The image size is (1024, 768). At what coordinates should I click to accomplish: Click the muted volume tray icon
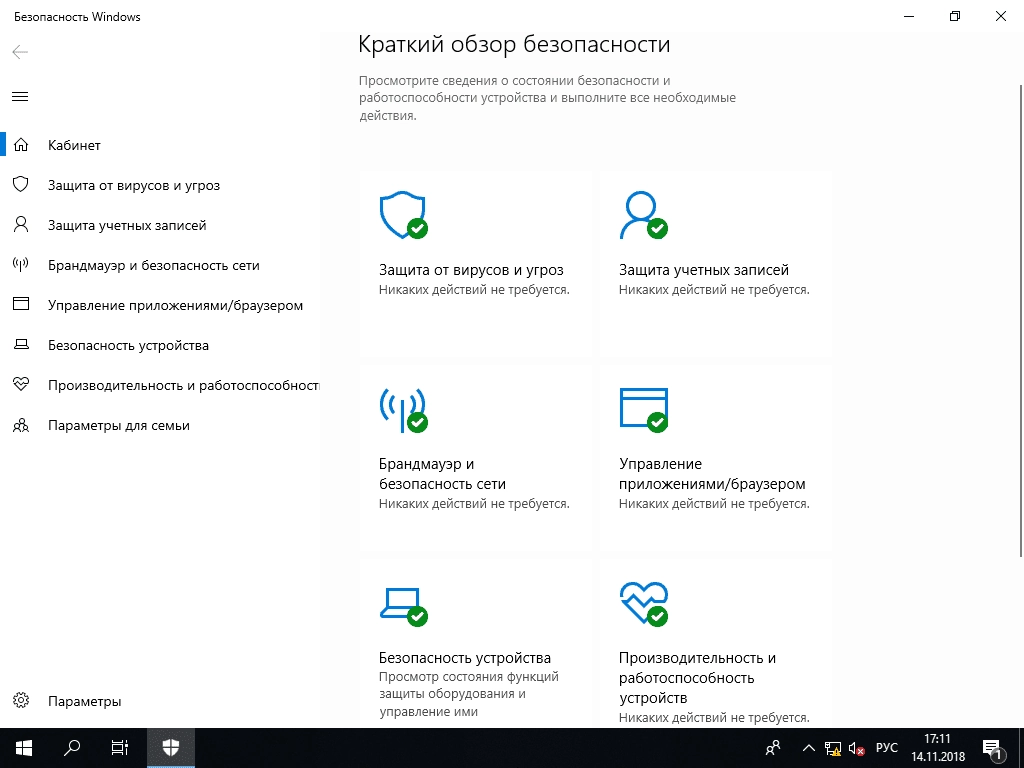pyautogui.click(x=857, y=748)
